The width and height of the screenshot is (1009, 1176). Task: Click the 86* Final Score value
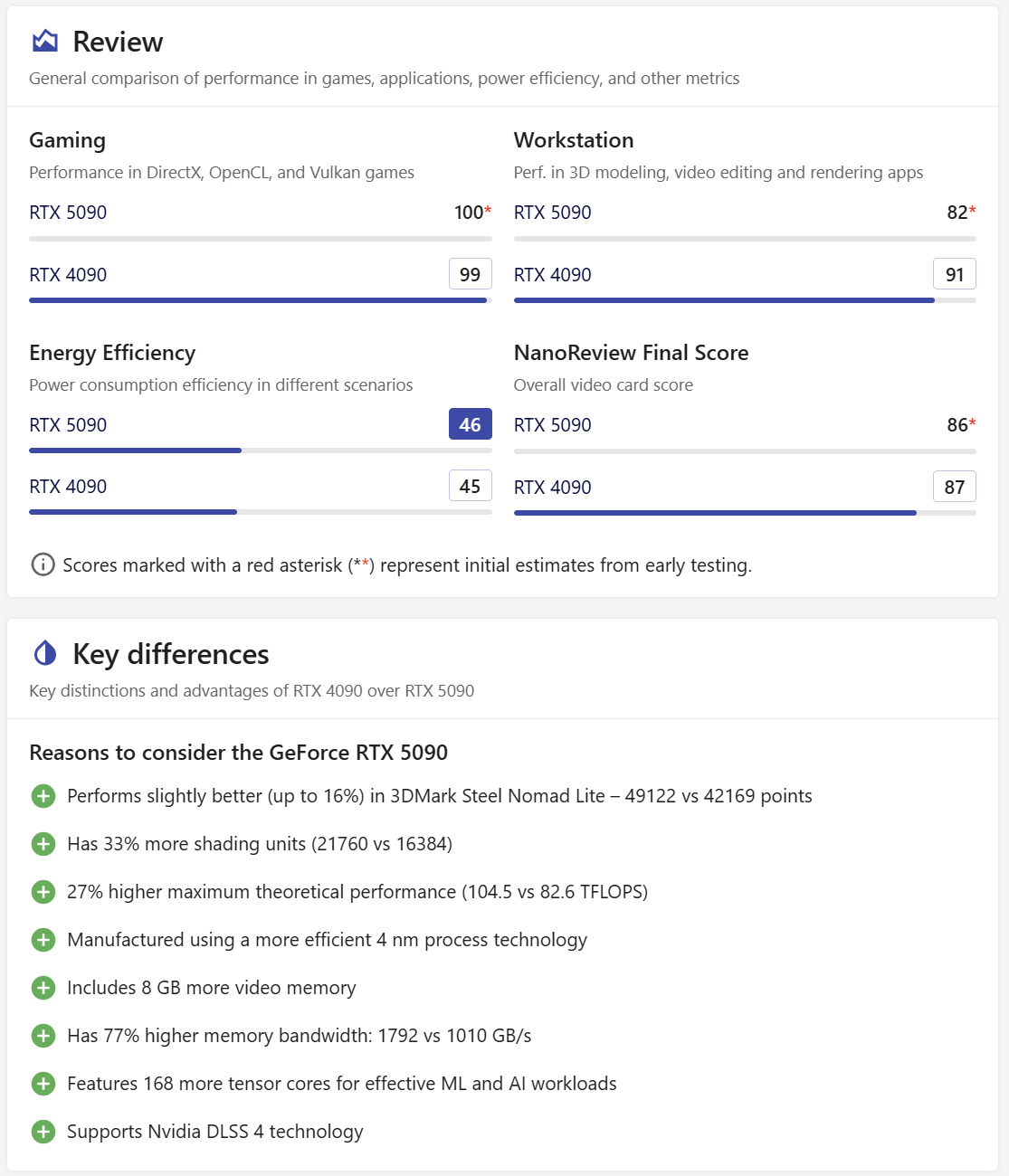(961, 425)
